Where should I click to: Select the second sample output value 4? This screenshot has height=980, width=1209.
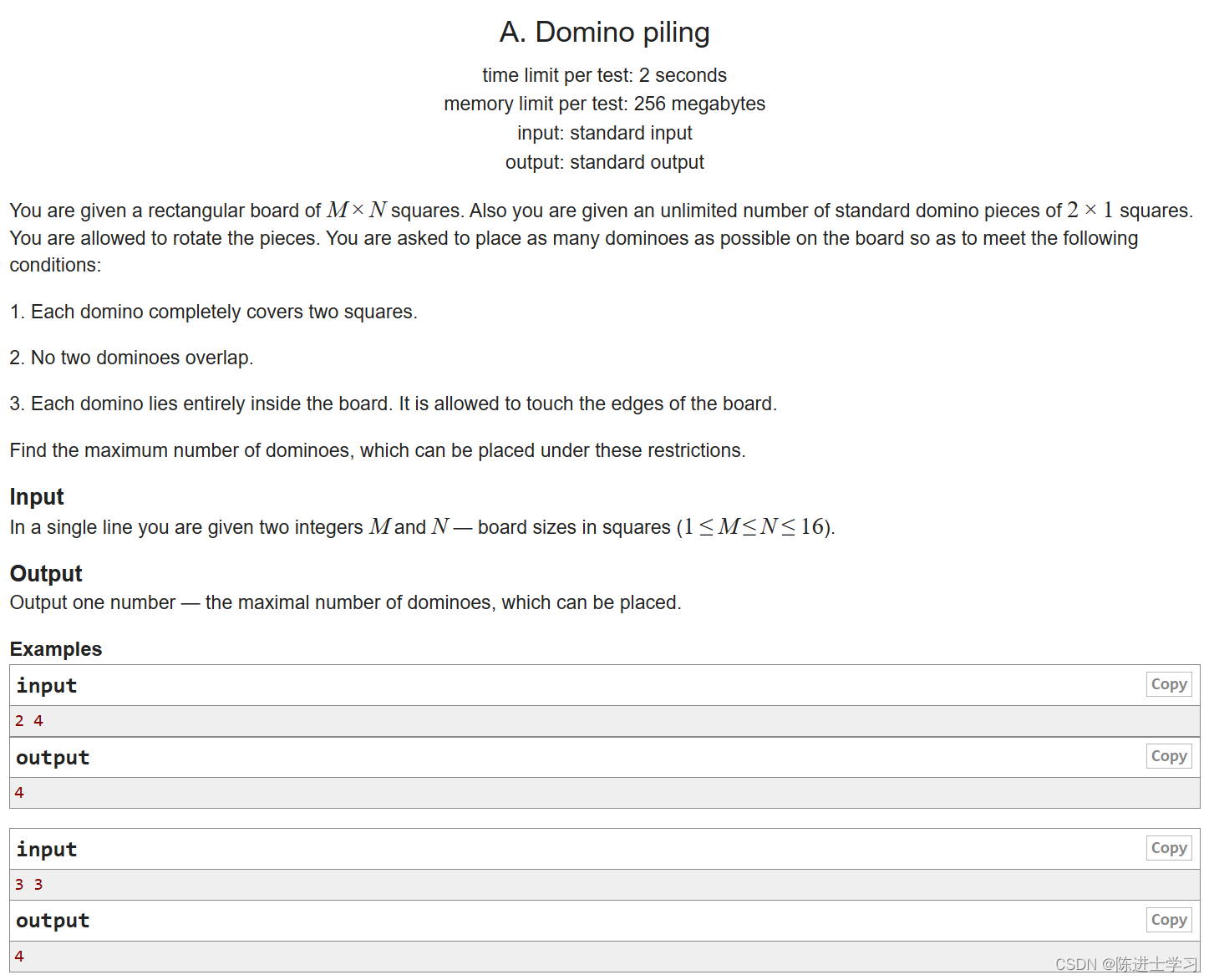click(x=19, y=956)
